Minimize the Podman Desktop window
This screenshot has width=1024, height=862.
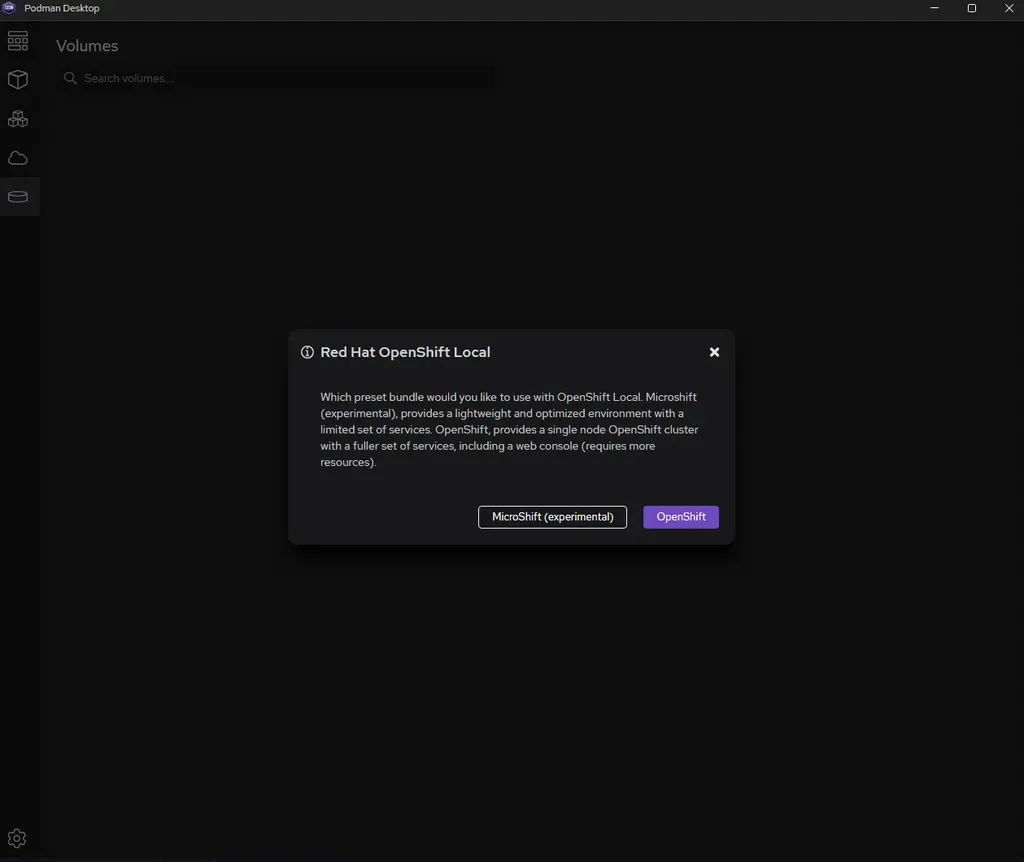click(x=935, y=8)
